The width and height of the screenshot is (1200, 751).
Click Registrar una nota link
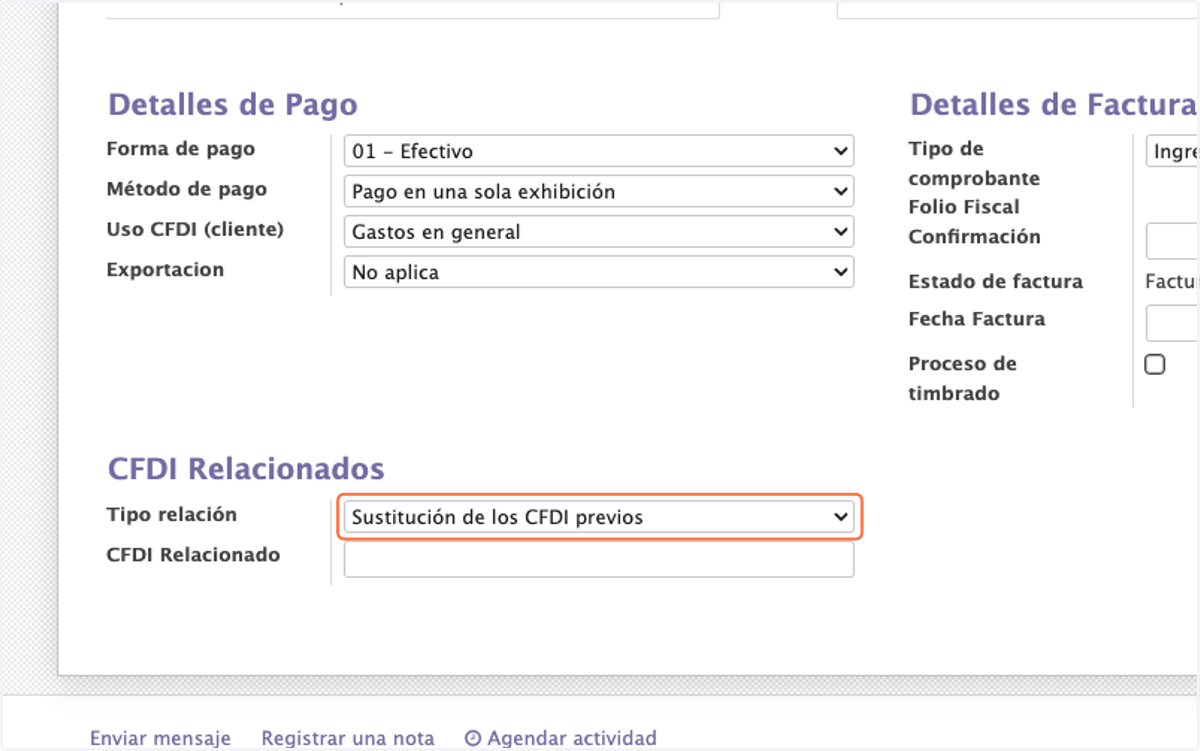tap(348, 738)
